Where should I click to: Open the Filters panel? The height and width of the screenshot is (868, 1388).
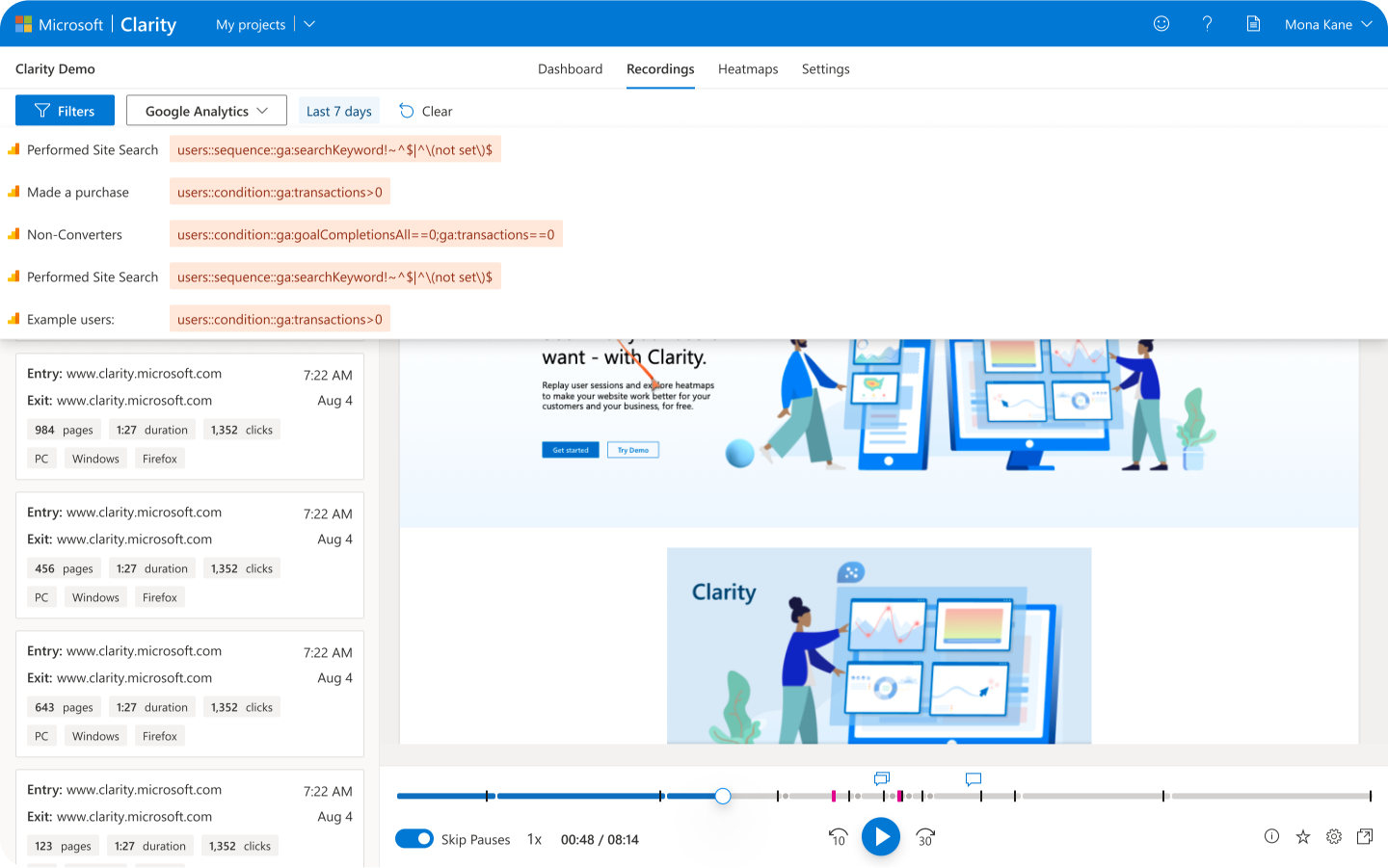(x=65, y=110)
